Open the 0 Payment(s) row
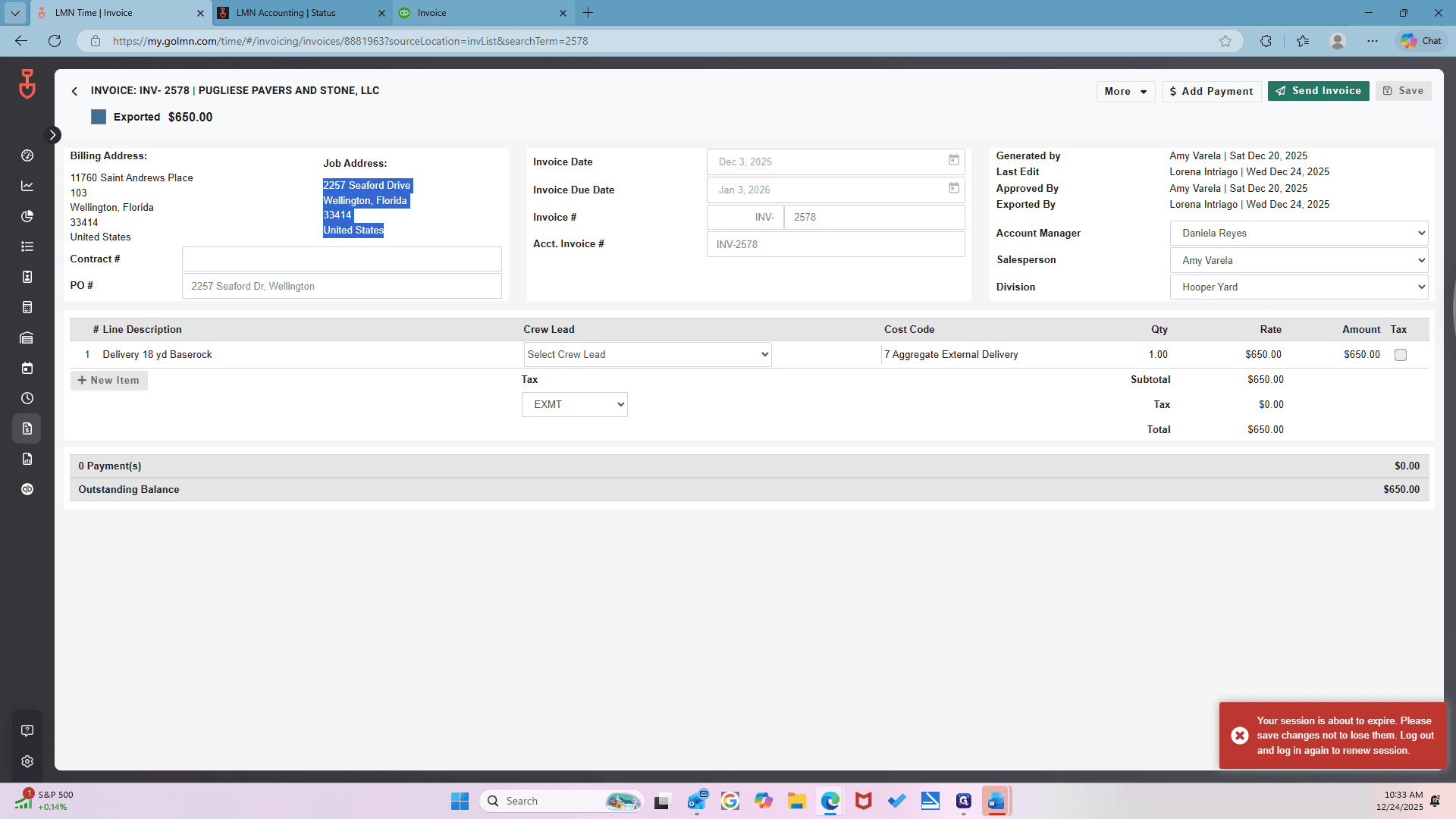The width and height of the screenshot is (1456, 819). (x=749, y=466)
